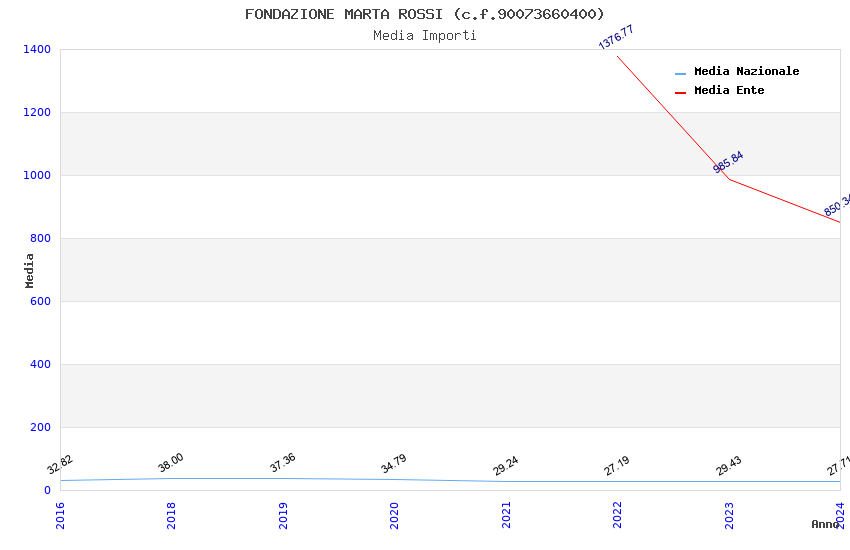Screen dimensions: 850x550
Task: Click the data label 34.79
Action: pyautogui.click(x=394, y=463)
